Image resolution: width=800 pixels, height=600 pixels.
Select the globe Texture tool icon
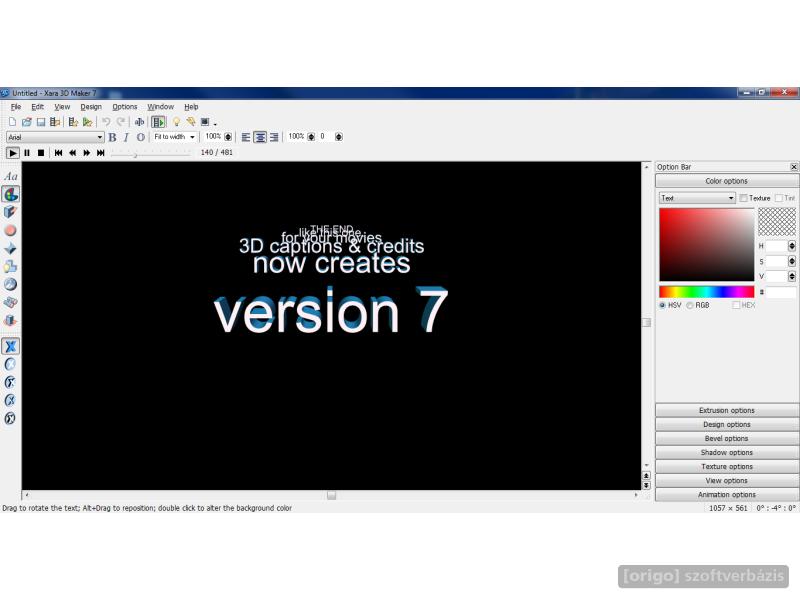[11, 284]
